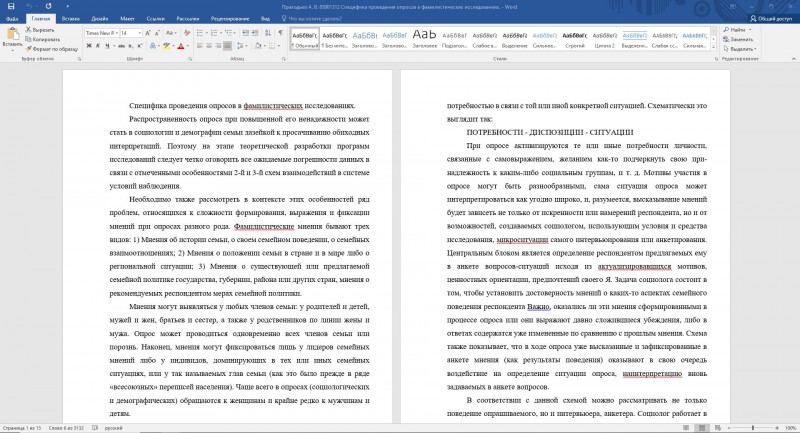Screen dimensions: 800x433
Task: Toggle italic formatting (К)
Action: pyautogui.click(x=98, y=46)
